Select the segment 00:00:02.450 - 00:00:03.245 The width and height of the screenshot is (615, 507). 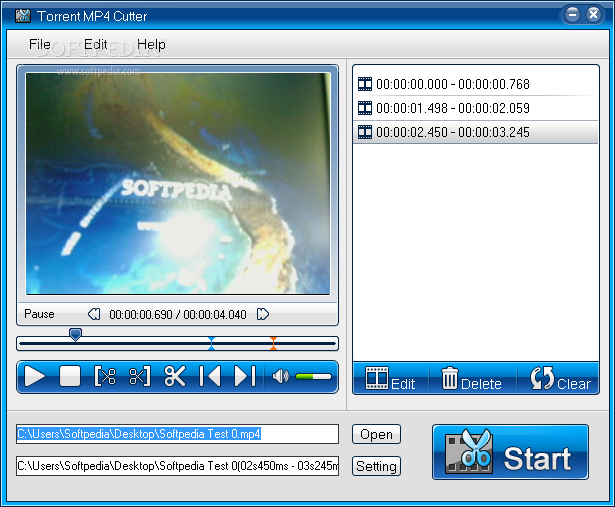point(475,132)
